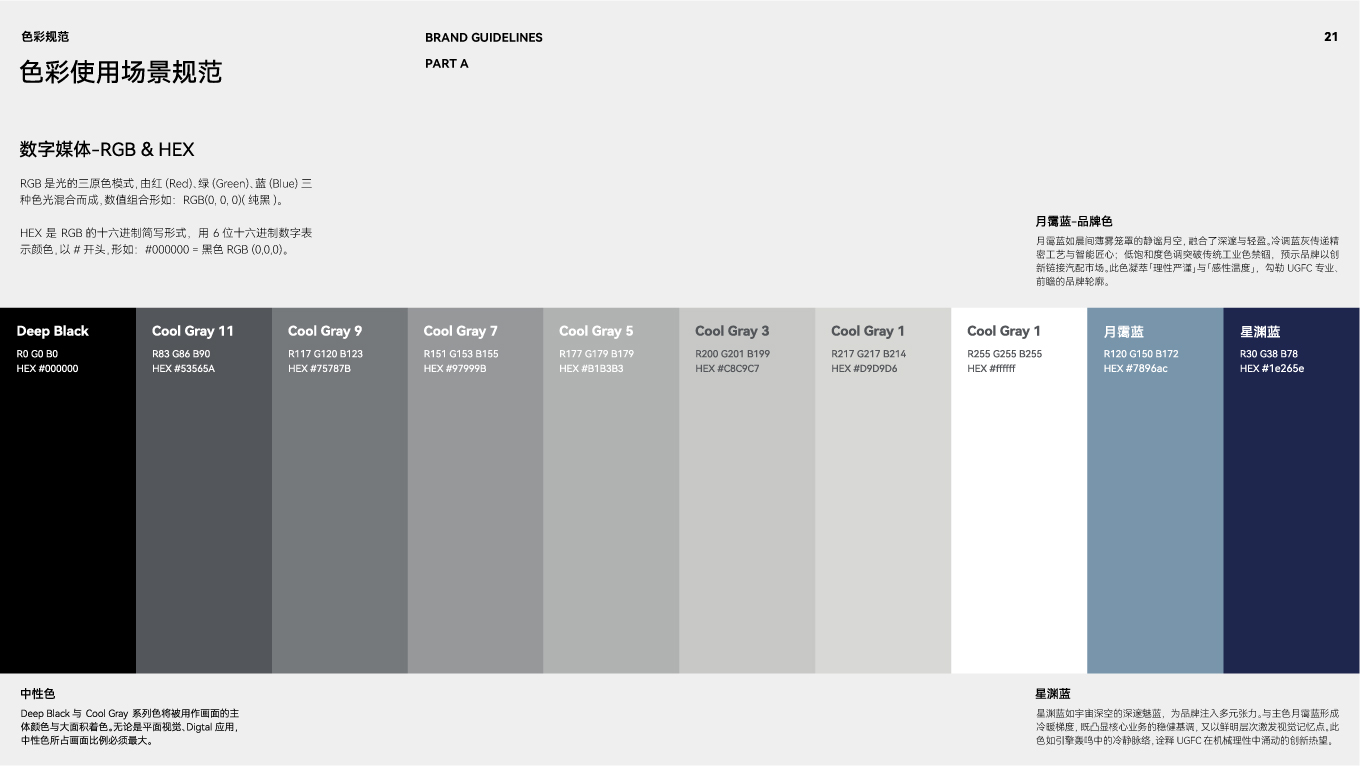This screenshot has width=1360, height=766.
Task: Click the 数字媒体-RGB & HEX heading
Action: coord(107,150)
